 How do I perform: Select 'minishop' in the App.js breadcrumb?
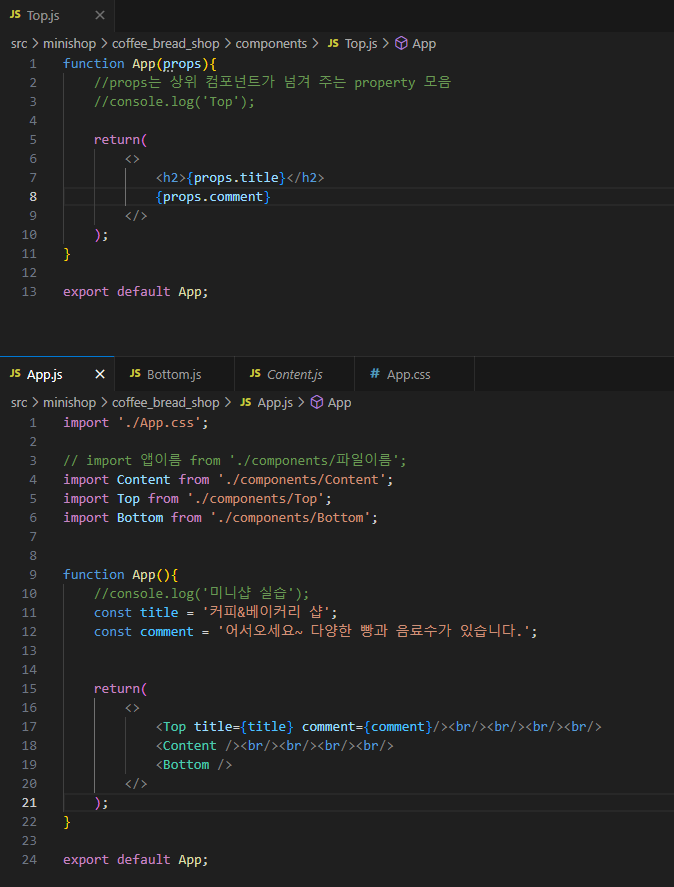tap(69, 402)
